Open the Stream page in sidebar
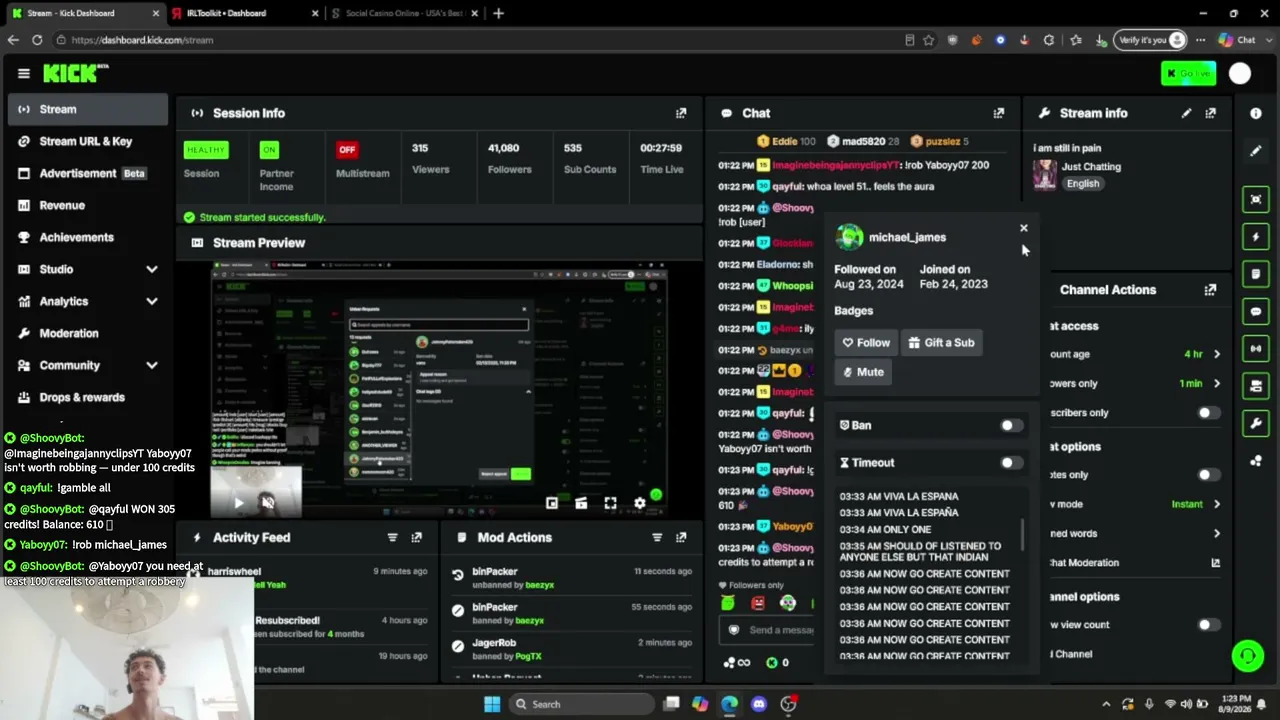 pyautogui.click(x=88, y=109)
